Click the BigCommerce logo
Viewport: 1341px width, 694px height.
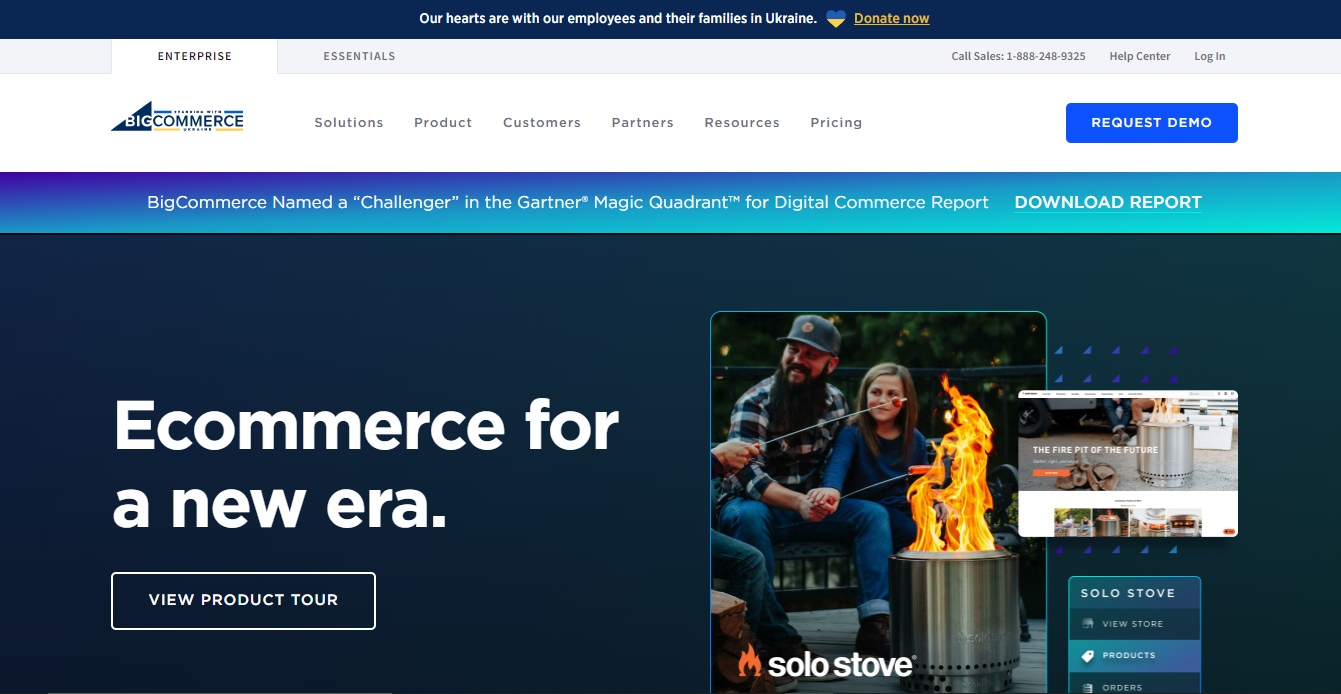coord(177,117)
